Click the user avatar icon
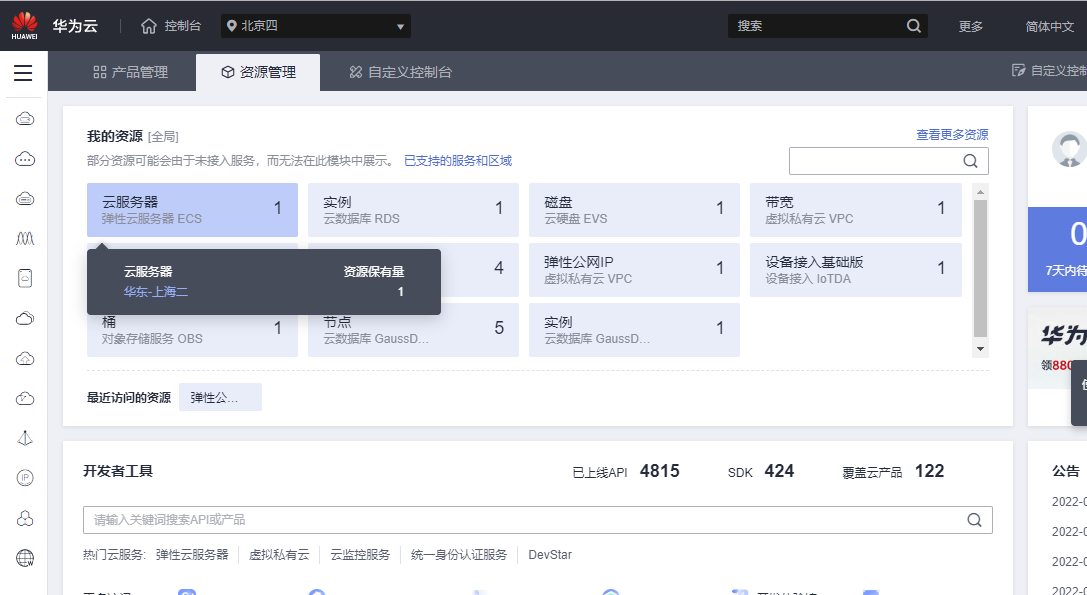The height and width of the screenshot is (595, 1087). click(1068, 149)
